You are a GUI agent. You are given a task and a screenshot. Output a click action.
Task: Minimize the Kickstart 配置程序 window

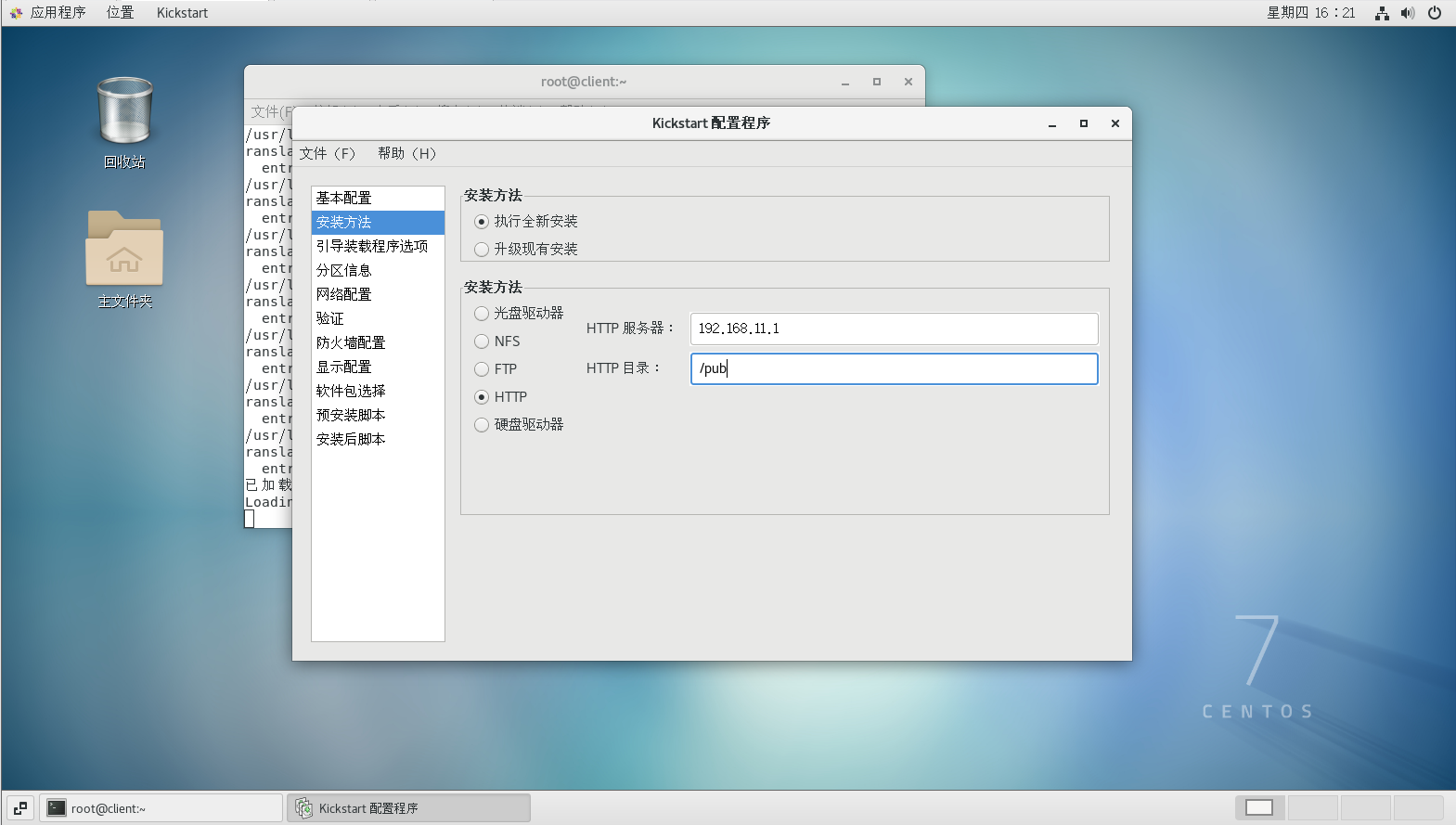coord(1052,123)
